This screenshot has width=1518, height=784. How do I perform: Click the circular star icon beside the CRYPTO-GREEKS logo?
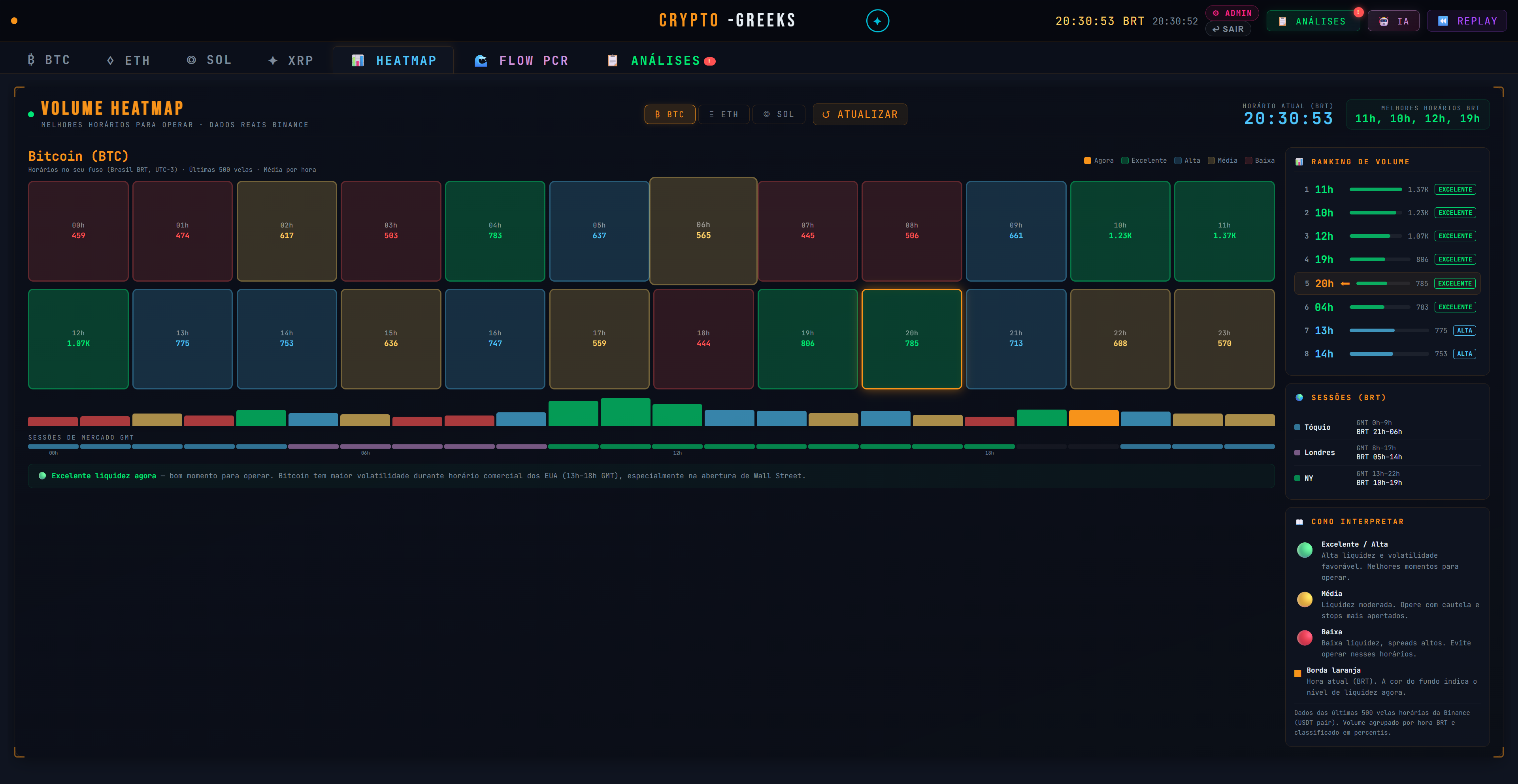(x=877, y=21)
